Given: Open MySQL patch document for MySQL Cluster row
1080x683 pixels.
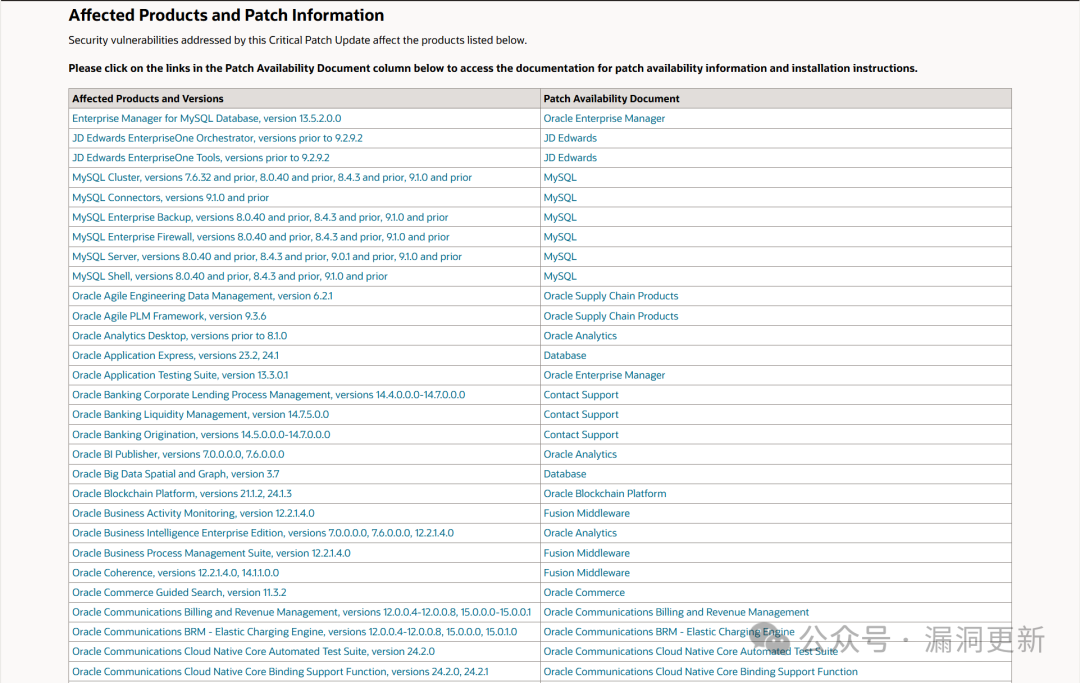Looking at the screenshot, I should (560, 178).
